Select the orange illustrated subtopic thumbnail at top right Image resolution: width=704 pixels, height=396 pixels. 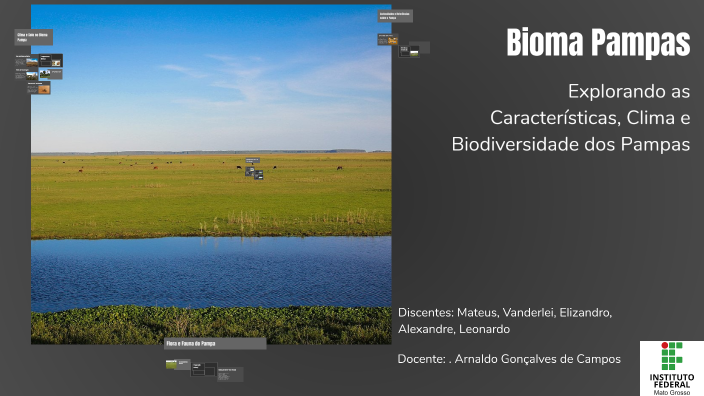tap(388, 40)
